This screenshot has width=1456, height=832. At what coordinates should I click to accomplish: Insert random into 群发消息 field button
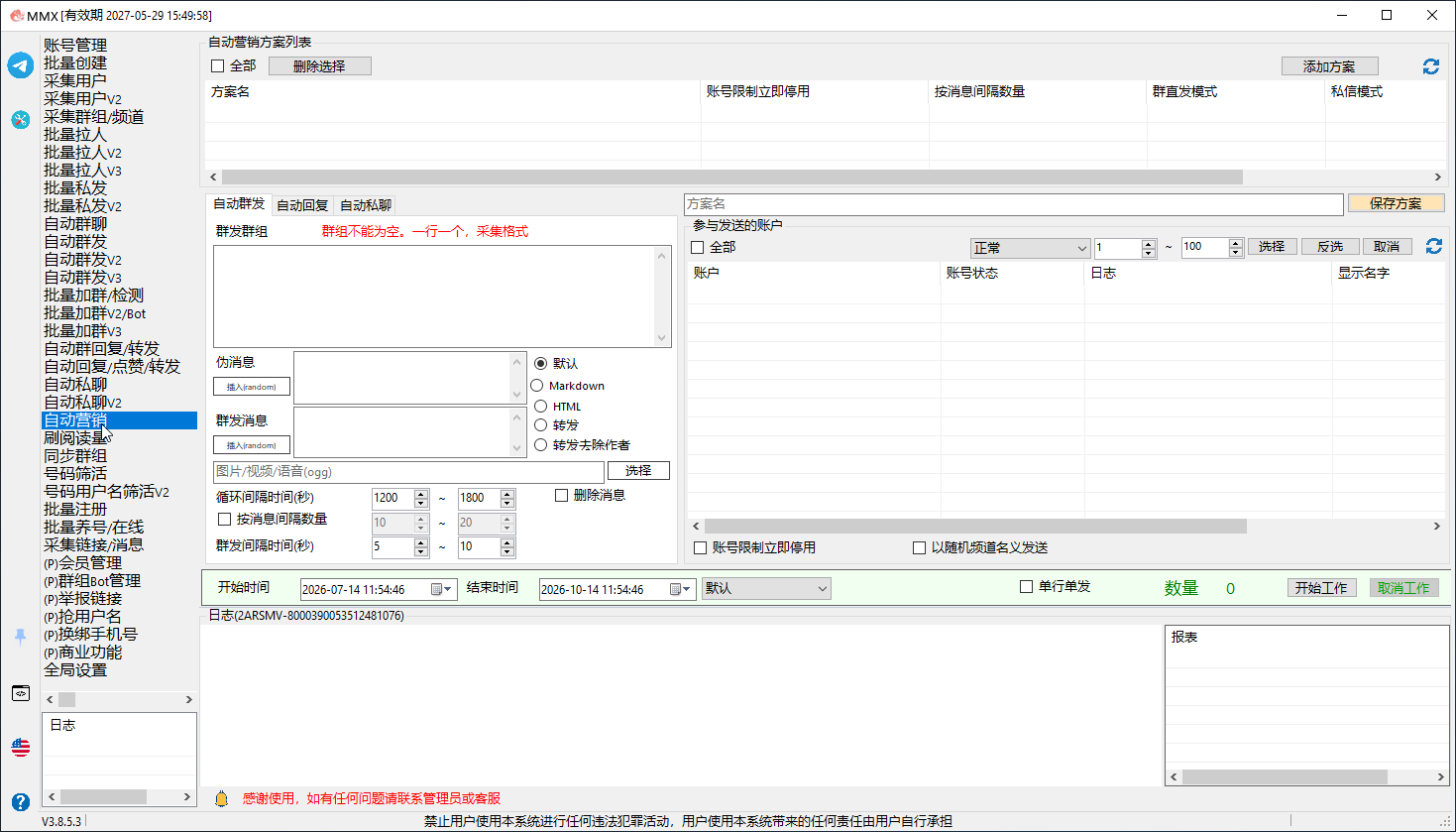click(x=252, y=445)
